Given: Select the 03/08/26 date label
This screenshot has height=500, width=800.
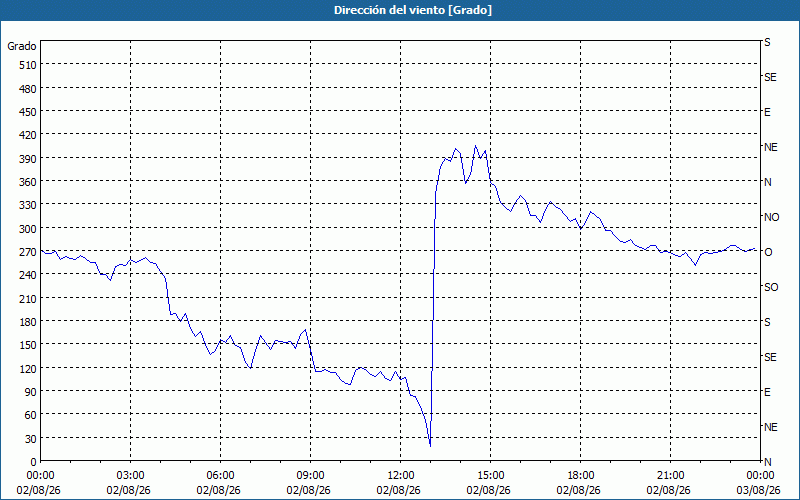Looking at the screenshot, I should (760, 491).
